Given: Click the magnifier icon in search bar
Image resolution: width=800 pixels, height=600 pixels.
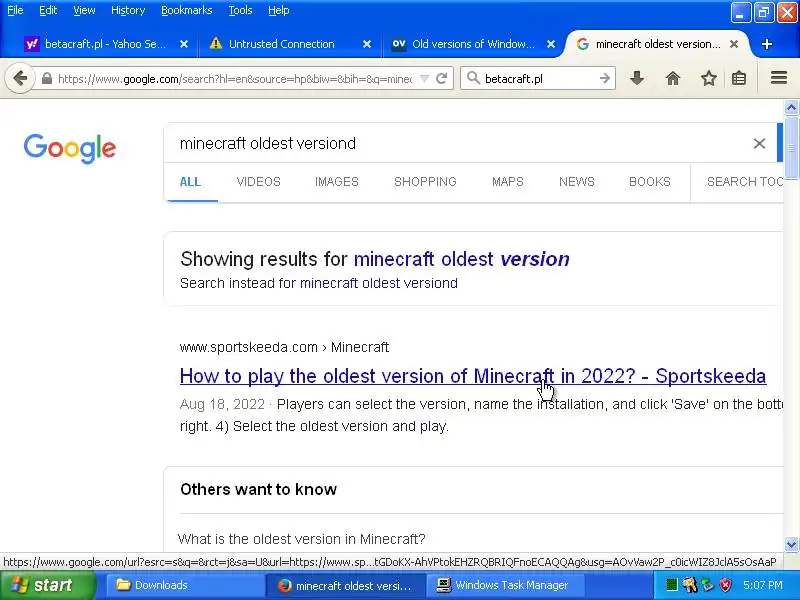Looking at the screenshot, I should point(473,78).
